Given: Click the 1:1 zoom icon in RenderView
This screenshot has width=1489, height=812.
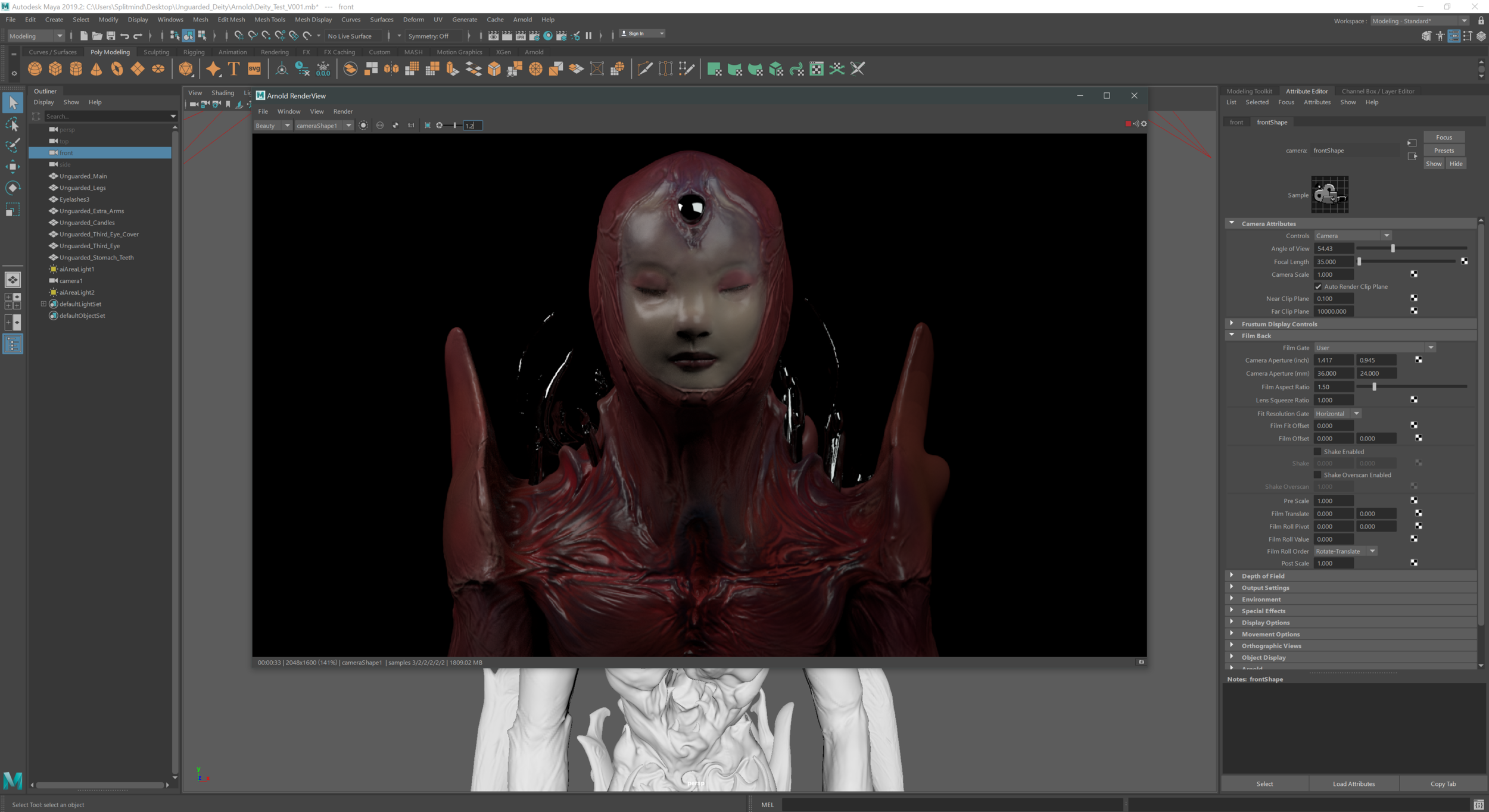Looking at the screenshot, I should coord(411,126).
